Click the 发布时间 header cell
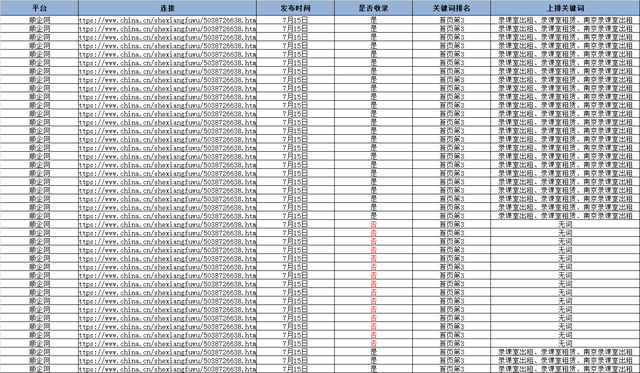Image resolution: width=640 pixels, height=373 pixels. [x=296, y=8]
